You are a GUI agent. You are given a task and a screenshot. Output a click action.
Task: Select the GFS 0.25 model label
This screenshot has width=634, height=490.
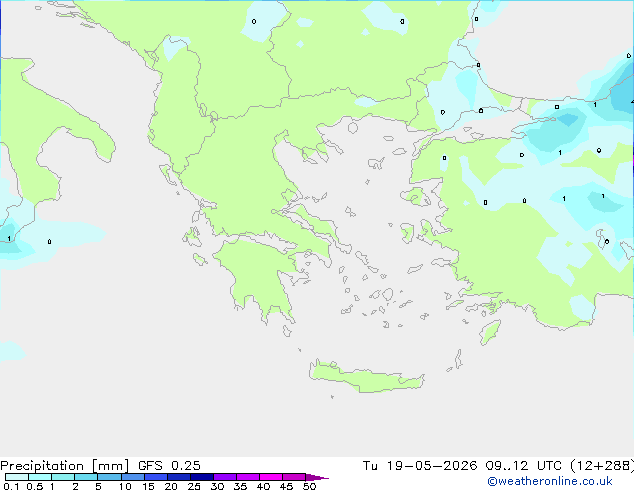click(x=169, y=466)
